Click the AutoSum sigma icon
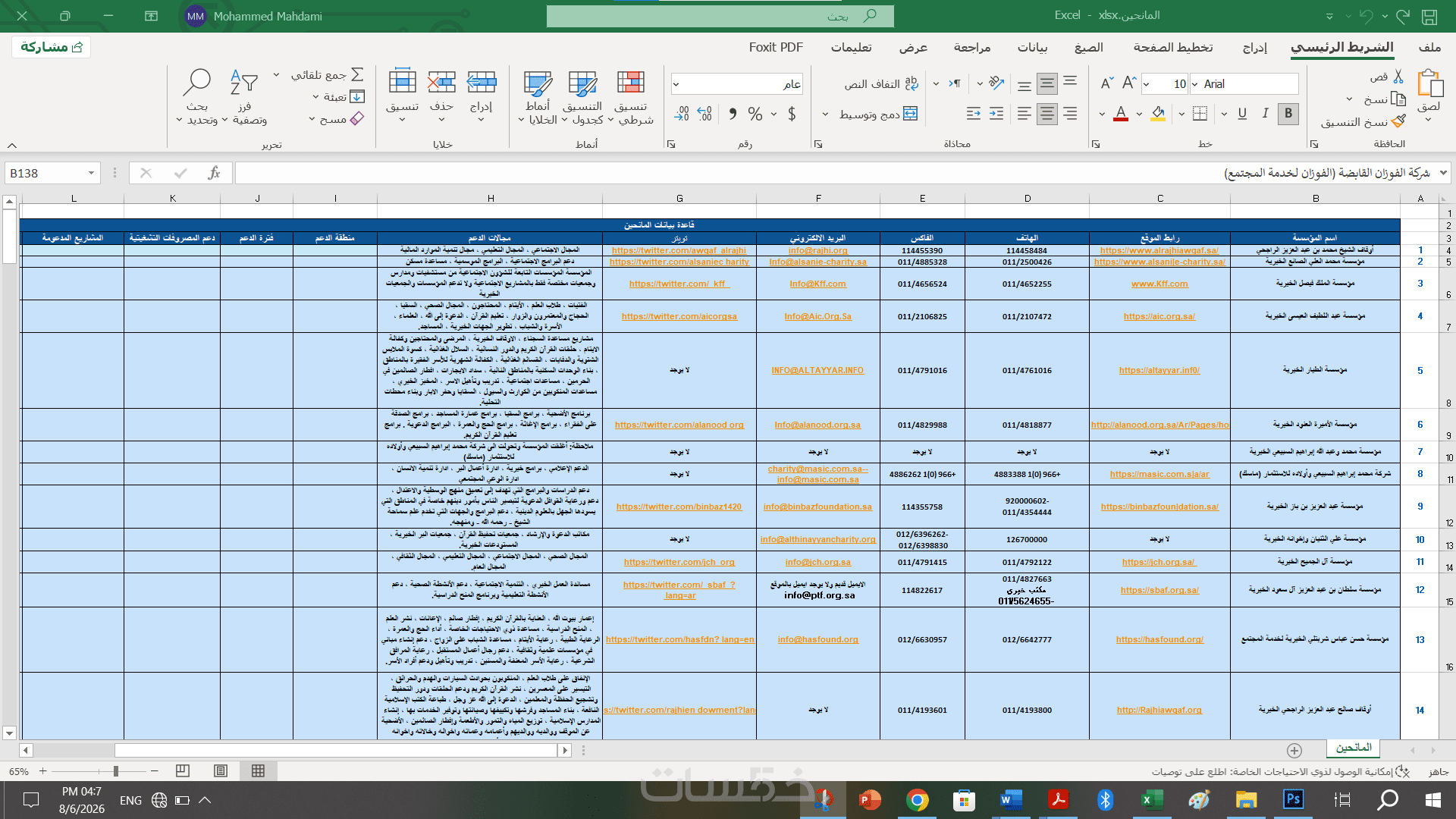Viewport: 1456px width, 819px height. click(357, 74)
